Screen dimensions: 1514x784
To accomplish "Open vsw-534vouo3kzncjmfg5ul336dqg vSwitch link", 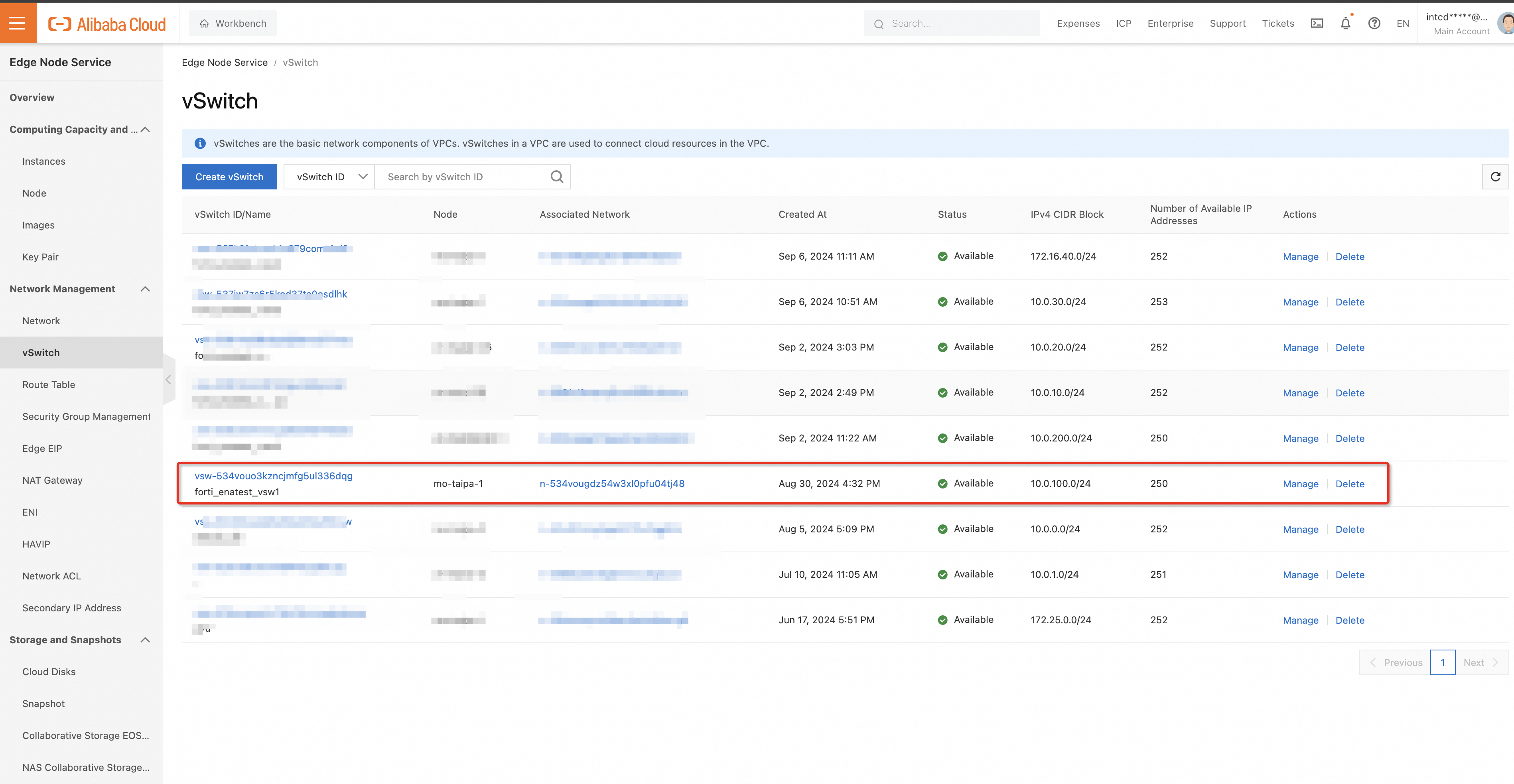I will tap(273, 476).
